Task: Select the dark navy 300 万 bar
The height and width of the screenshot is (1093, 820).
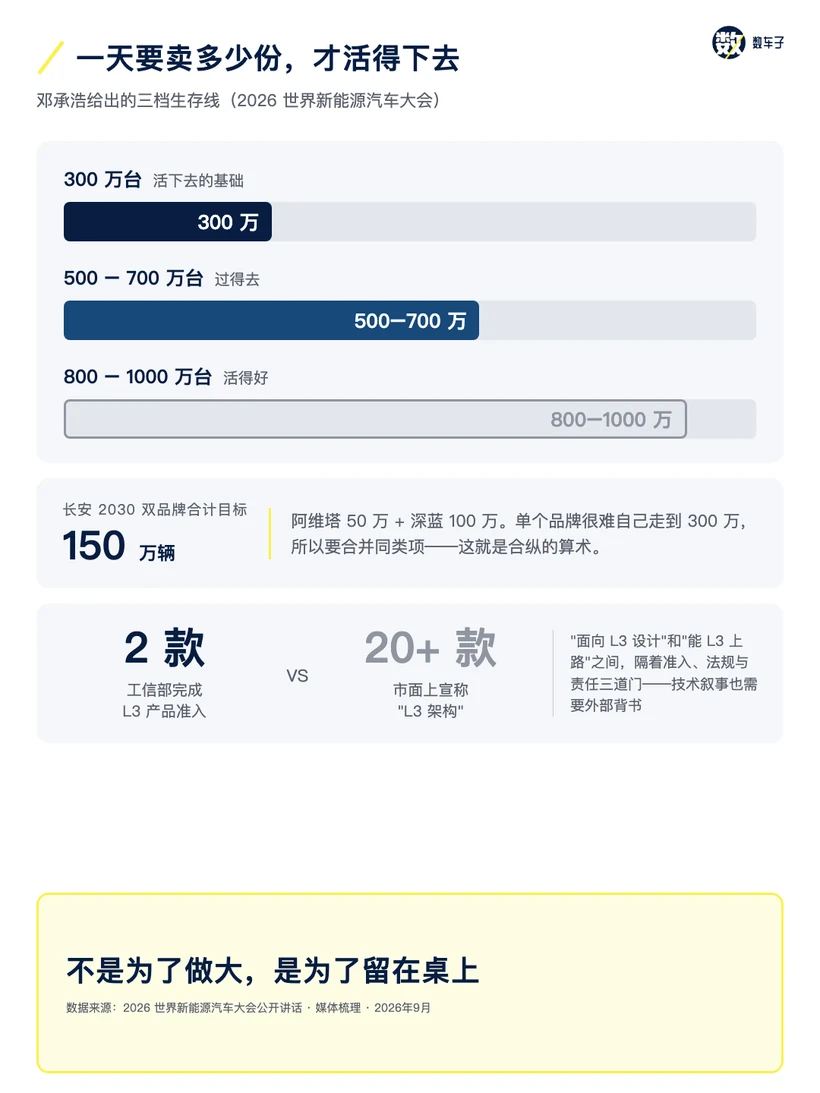Action: coord(167,222)
